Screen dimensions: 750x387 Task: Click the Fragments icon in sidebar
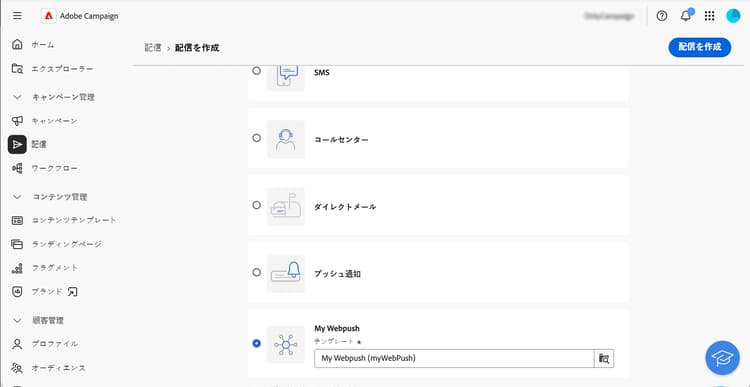[17, 268]
